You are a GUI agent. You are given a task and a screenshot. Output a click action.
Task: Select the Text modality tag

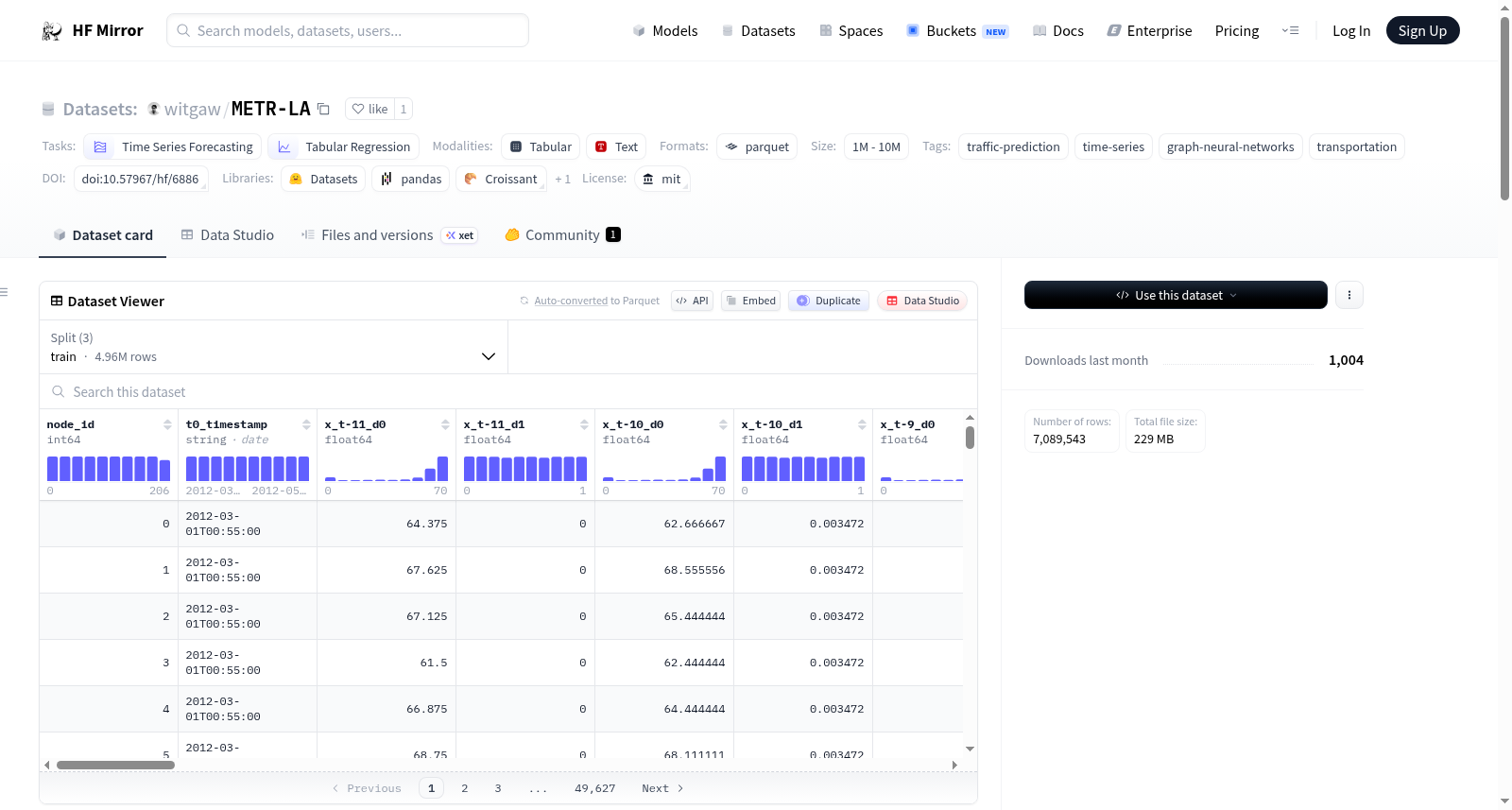[x=616, y=146]
